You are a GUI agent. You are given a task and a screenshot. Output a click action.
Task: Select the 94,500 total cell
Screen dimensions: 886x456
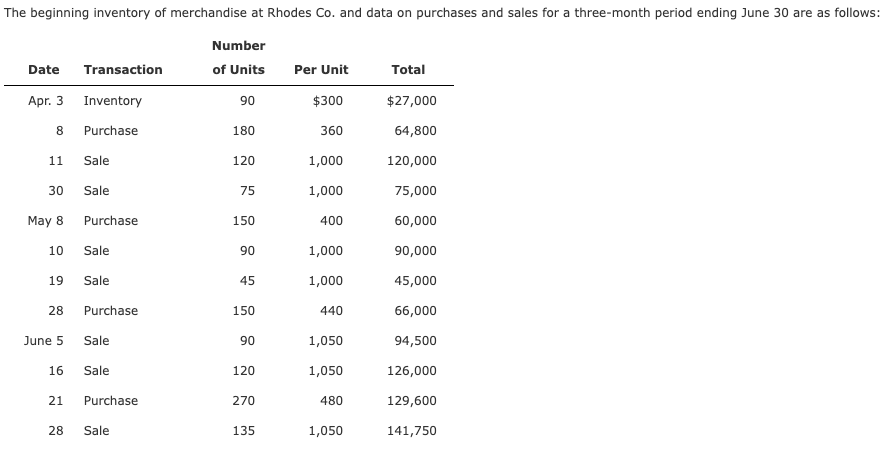tap(416, 341)
